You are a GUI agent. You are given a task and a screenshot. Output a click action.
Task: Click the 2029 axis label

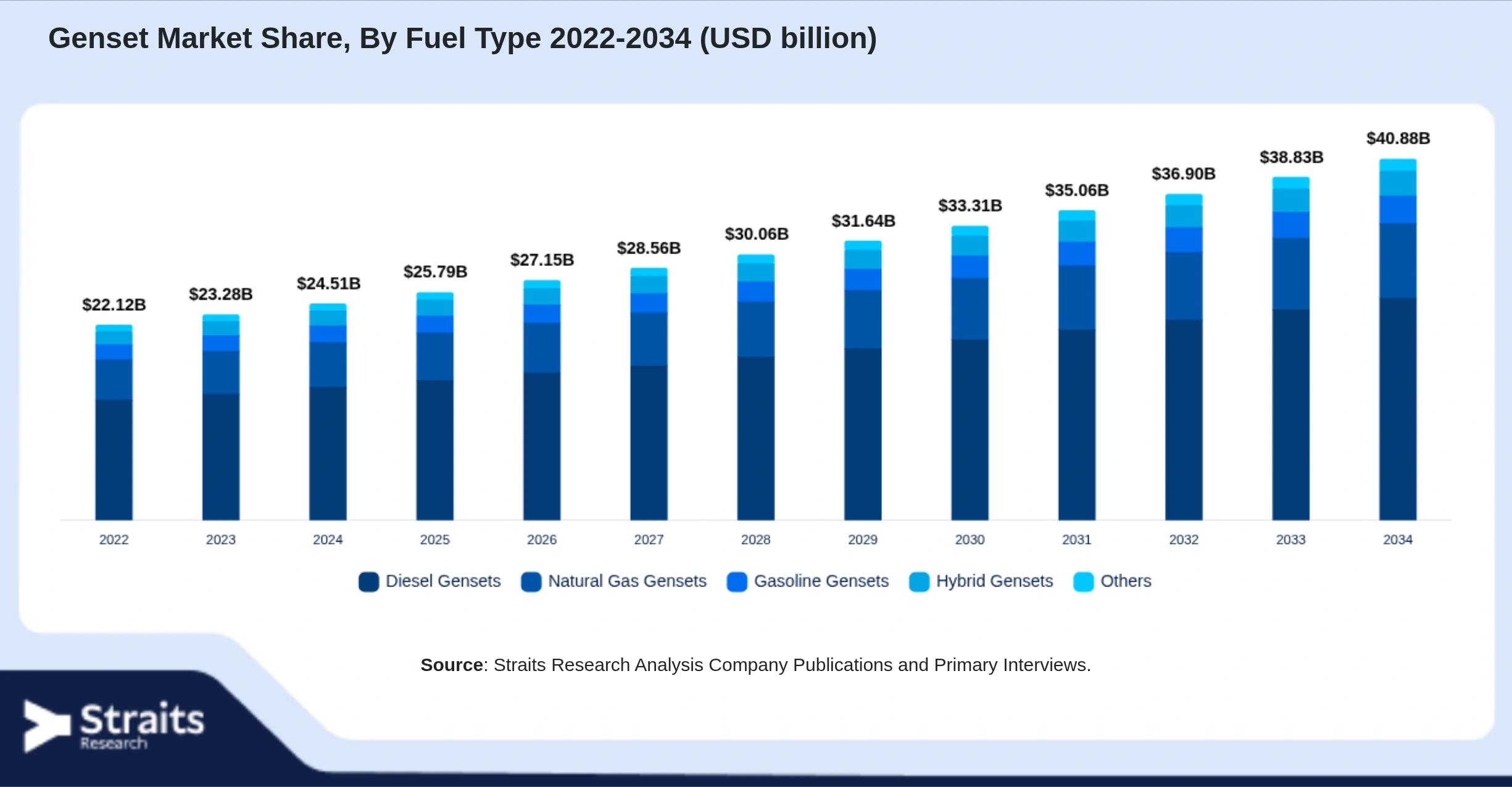click(x=863, y=540)
